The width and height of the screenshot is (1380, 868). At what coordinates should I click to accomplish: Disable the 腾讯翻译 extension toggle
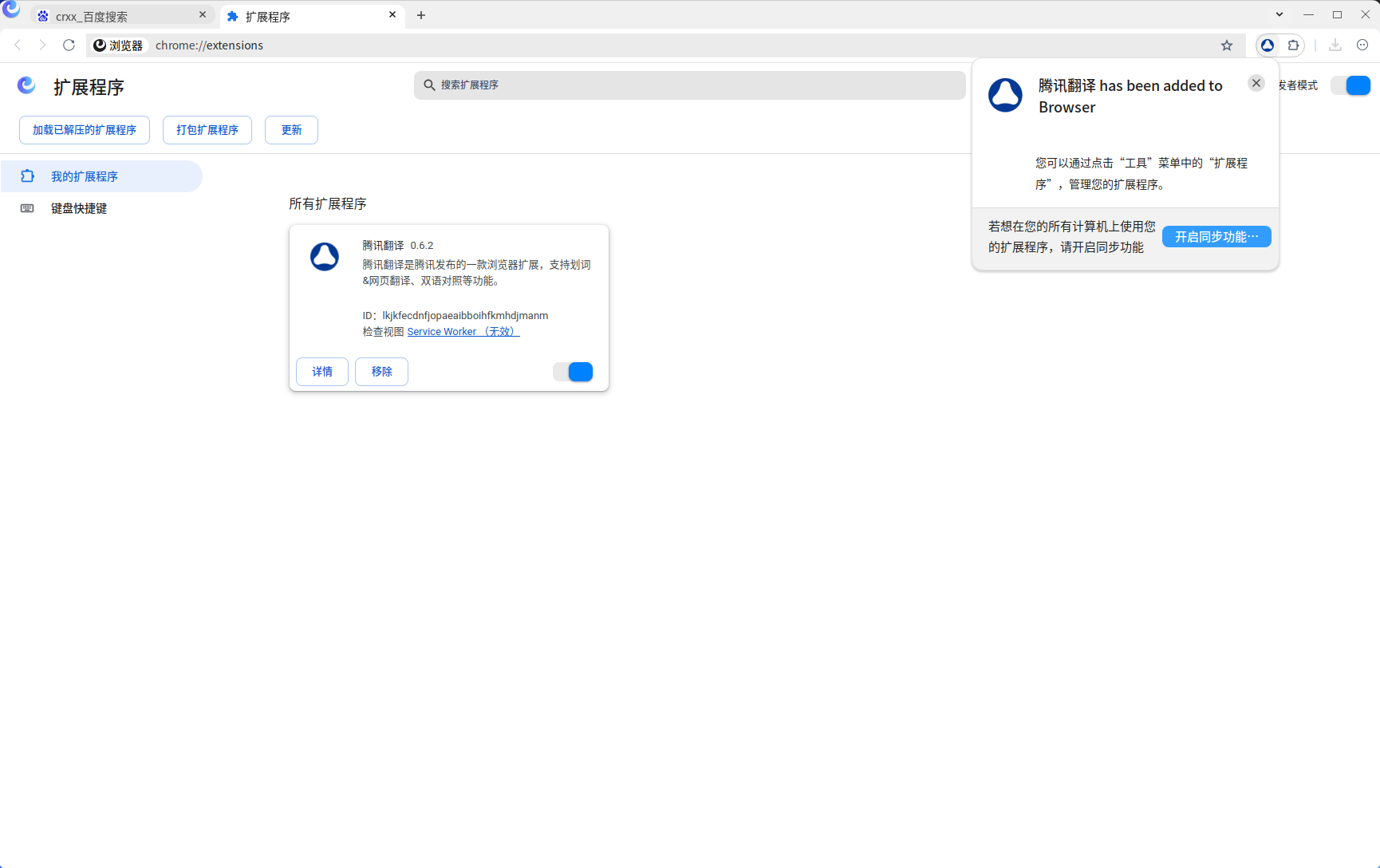coord(573,372)
